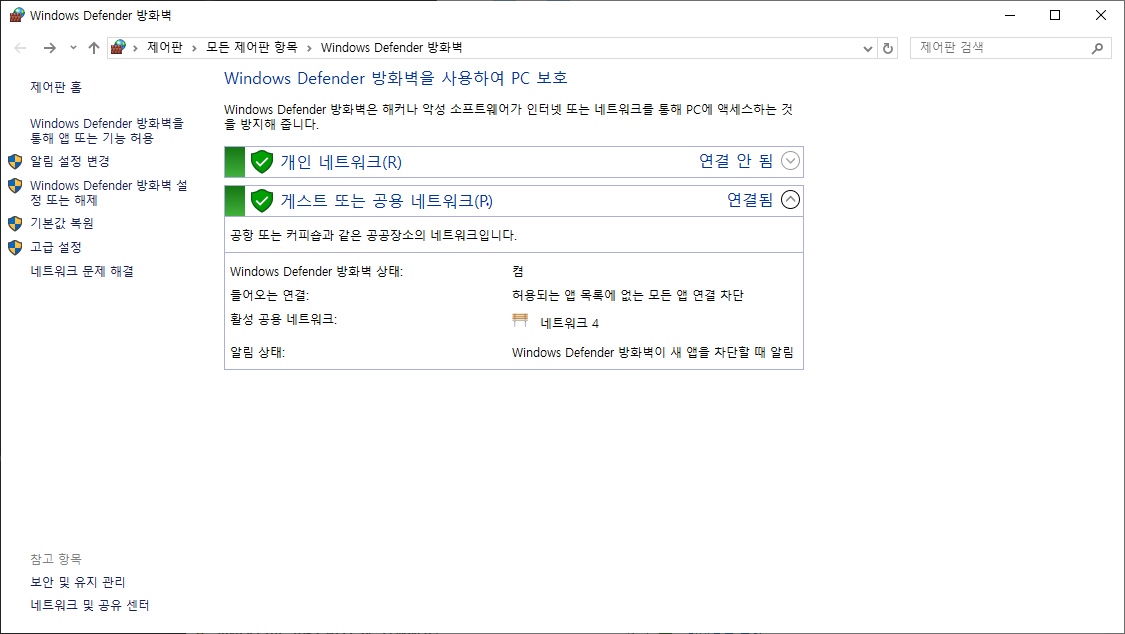Maximize the Windows Defender 방화벽 window
1125x634 pixels.
tap(1055, 15)
